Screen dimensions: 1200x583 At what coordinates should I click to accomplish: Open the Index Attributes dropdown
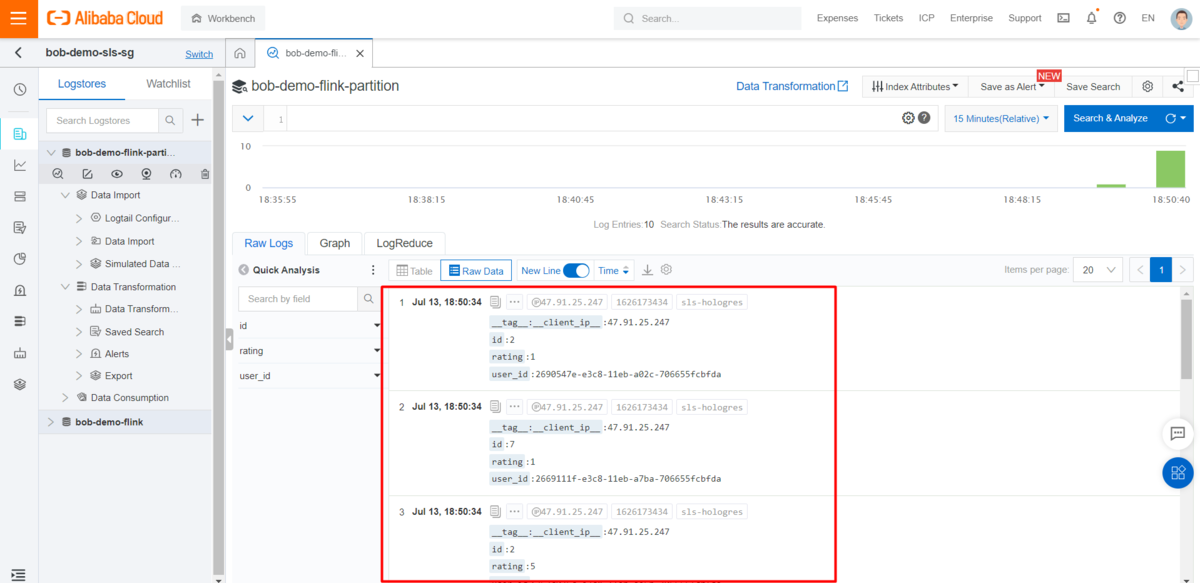(915, 87)
